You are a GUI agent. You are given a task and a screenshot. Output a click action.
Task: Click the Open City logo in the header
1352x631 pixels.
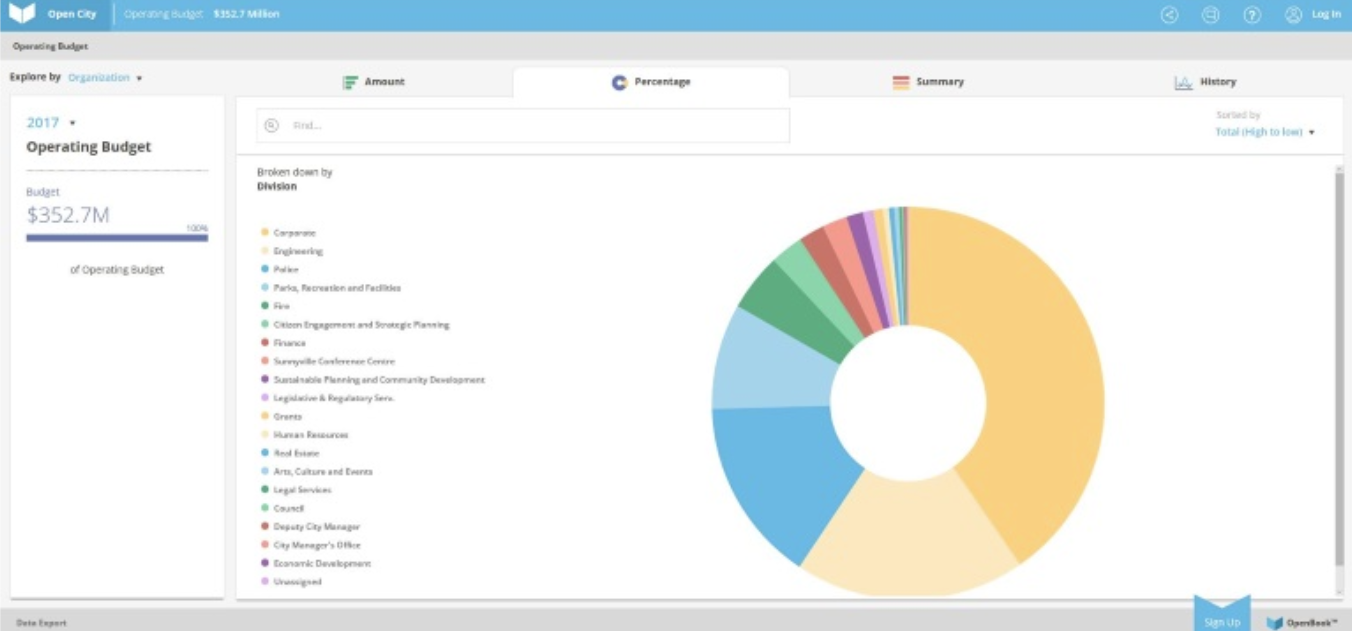point(48,15)
